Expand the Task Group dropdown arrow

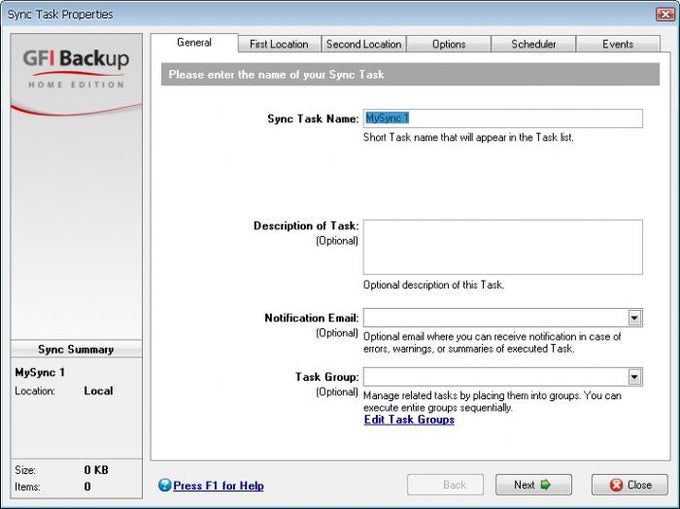tap(634, 377)
